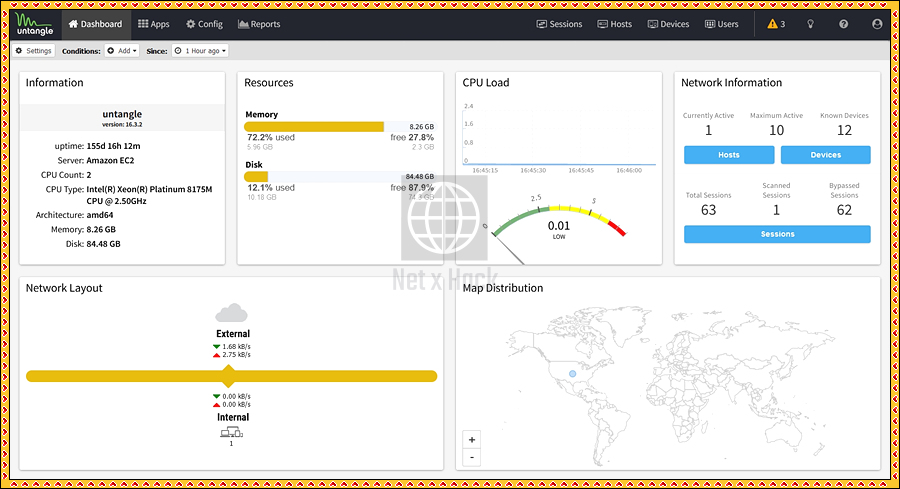The height and width of the screenshot is (489, 900).
Task: Open the Reports section
Action: click(x=259, y=24)
